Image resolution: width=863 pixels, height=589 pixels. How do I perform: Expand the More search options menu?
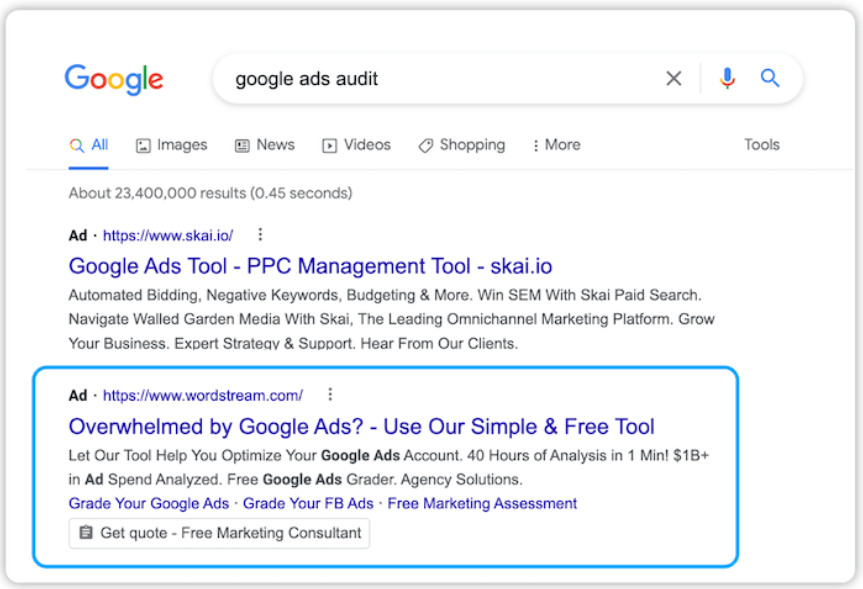(x=556, y=145)
